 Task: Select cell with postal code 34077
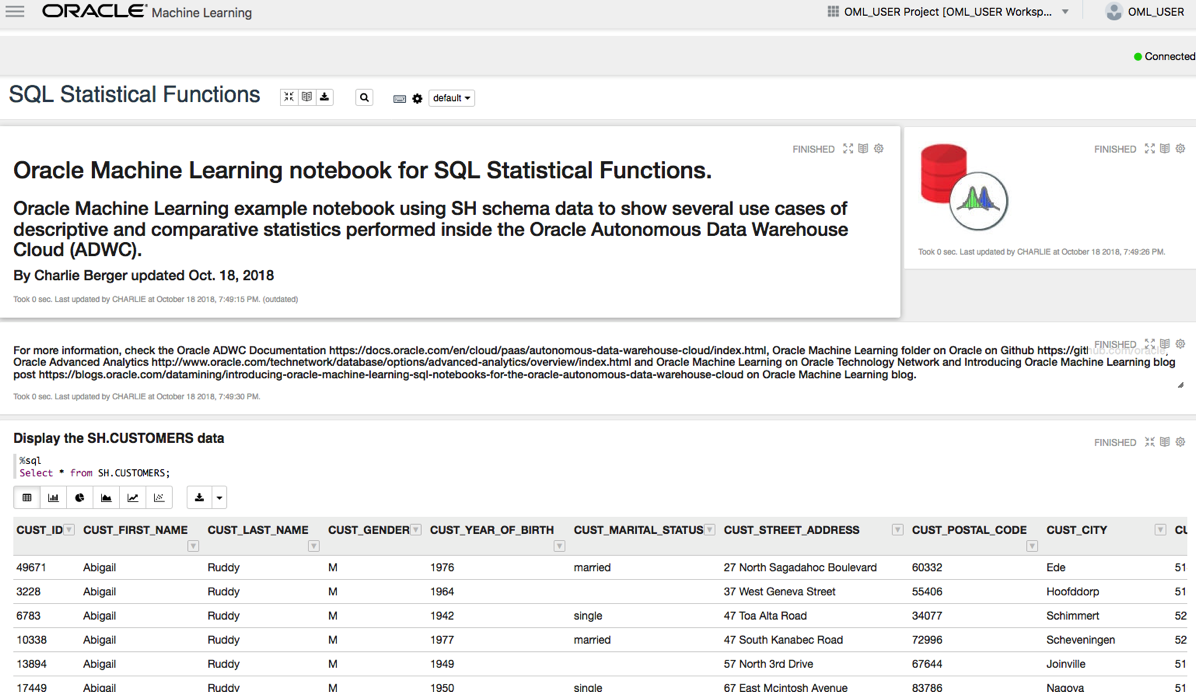(927, 616)
